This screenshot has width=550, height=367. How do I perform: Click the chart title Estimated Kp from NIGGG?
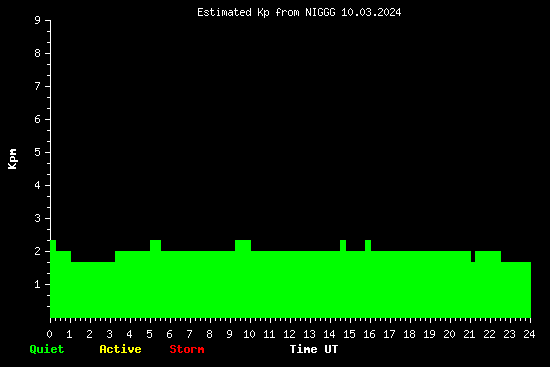point(266,12)
